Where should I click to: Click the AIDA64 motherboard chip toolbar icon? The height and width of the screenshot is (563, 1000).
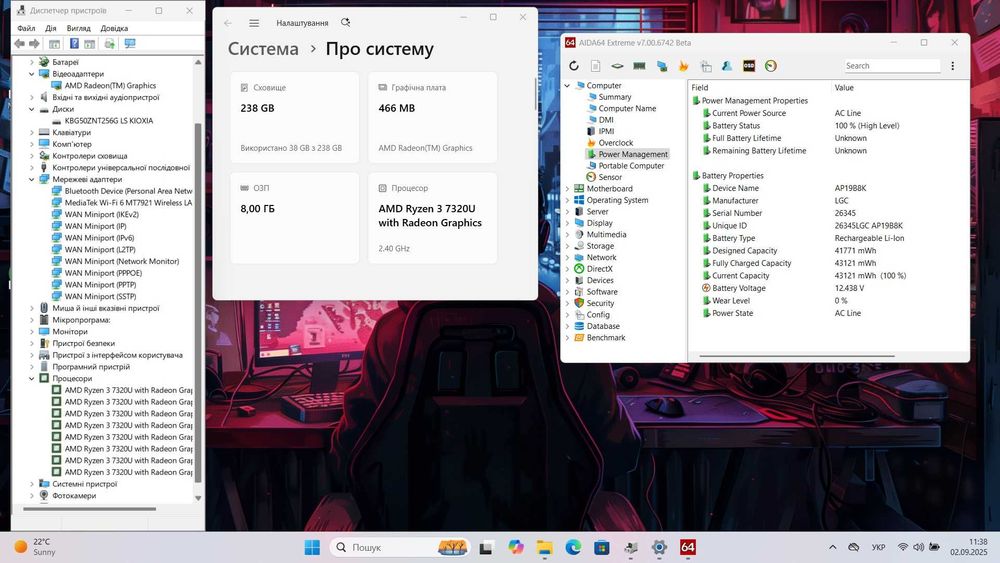[617, 66]
